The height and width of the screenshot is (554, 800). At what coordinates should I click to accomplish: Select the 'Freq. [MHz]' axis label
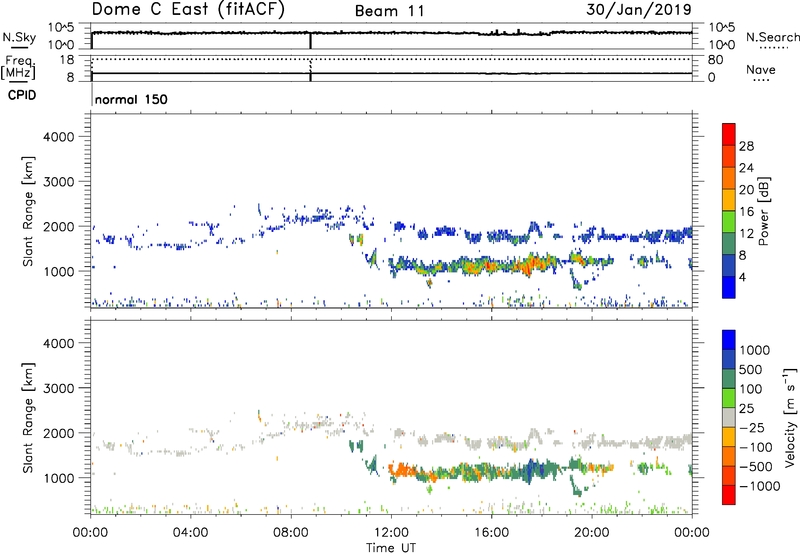19,67
